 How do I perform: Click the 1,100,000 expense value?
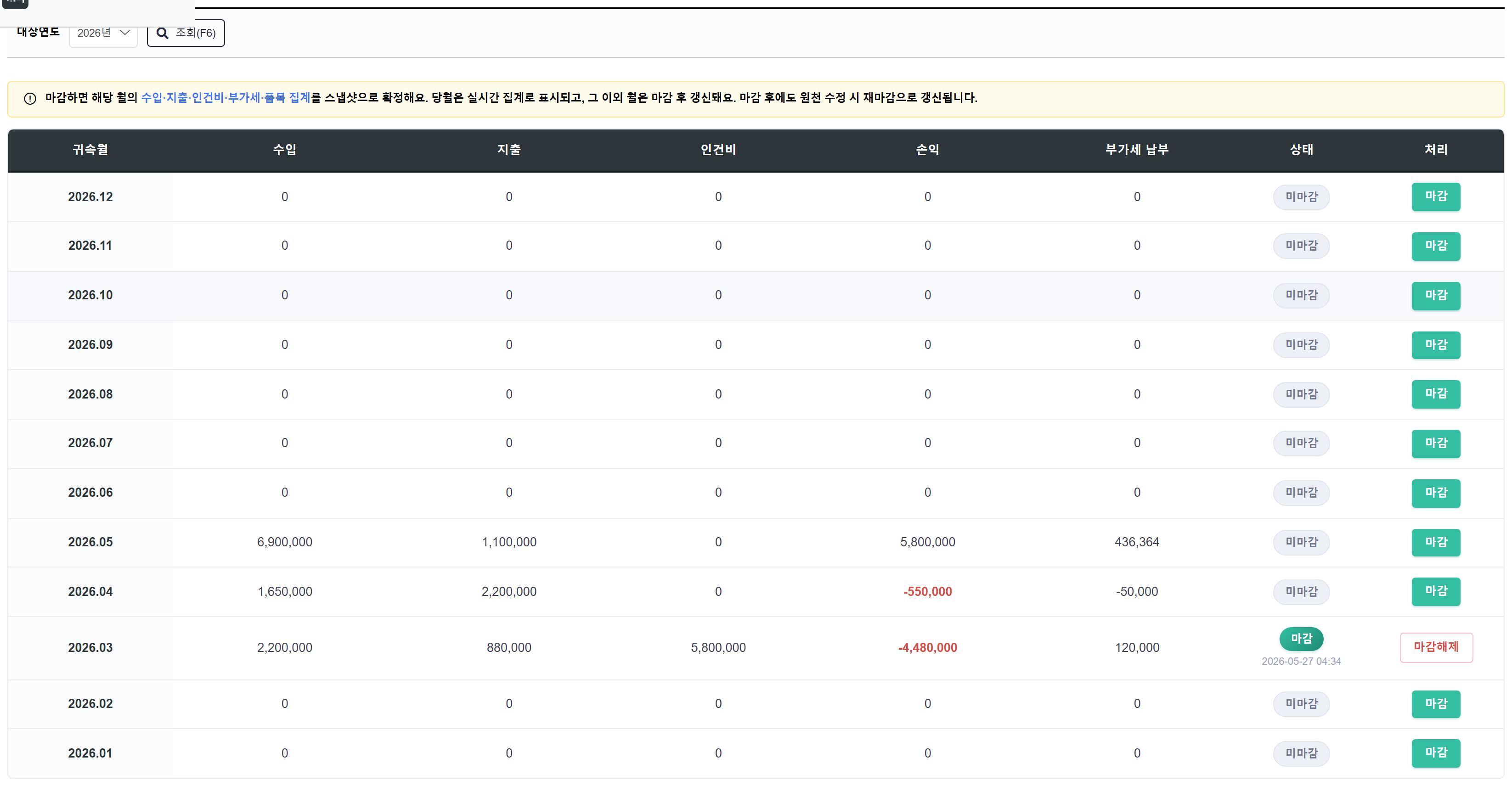click(x=509, y=542)
